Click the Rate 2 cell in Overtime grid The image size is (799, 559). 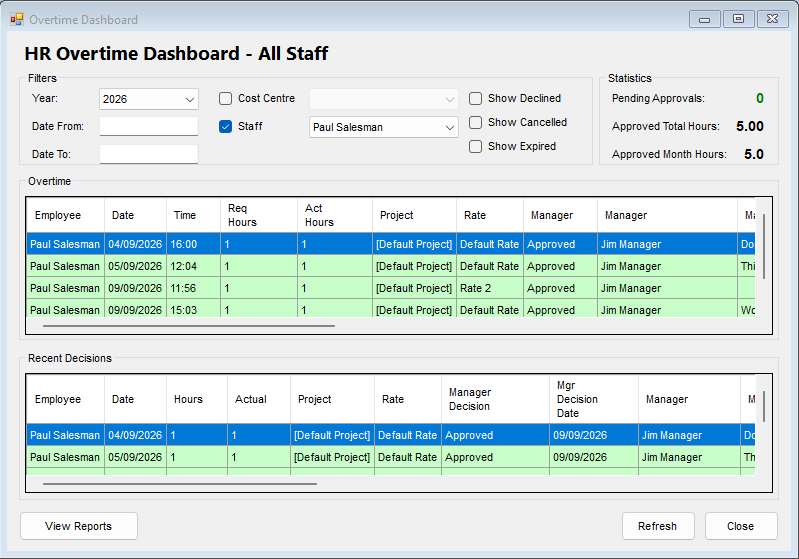pyautogui.click(x=490, y=288)
